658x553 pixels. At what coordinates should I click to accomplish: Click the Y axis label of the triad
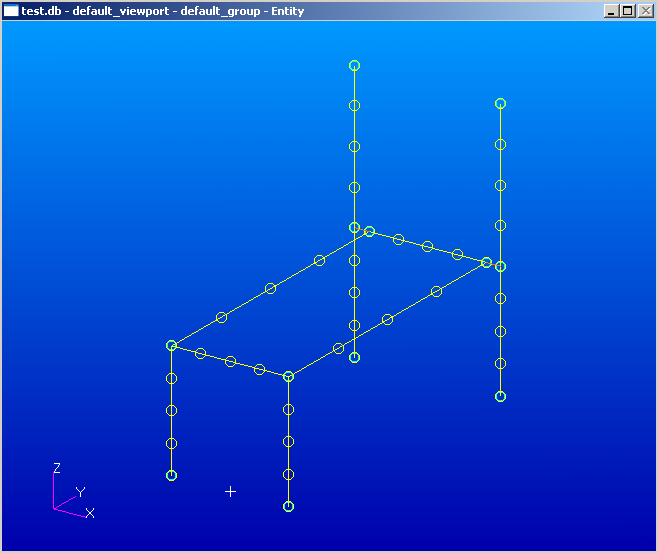point(80,492)
